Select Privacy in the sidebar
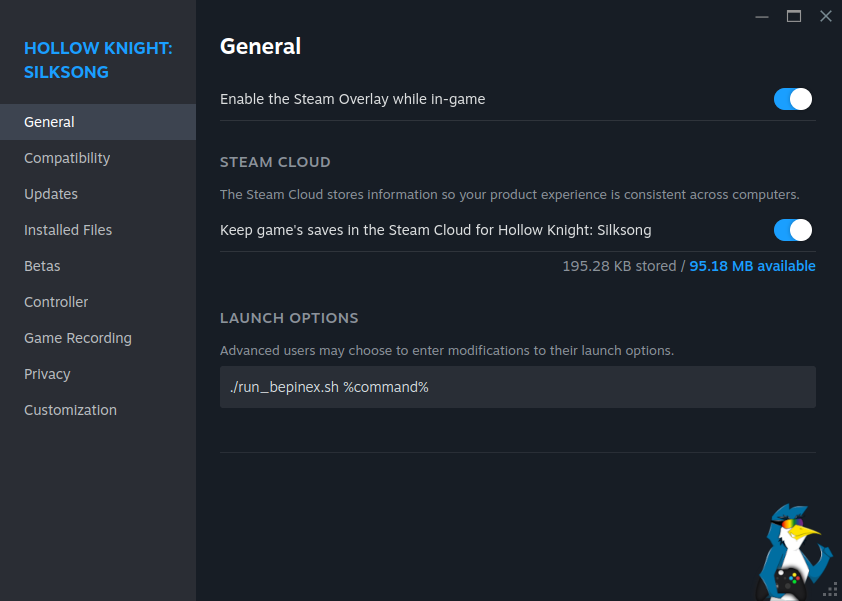842x601 pixels. (x=47, y=374)
